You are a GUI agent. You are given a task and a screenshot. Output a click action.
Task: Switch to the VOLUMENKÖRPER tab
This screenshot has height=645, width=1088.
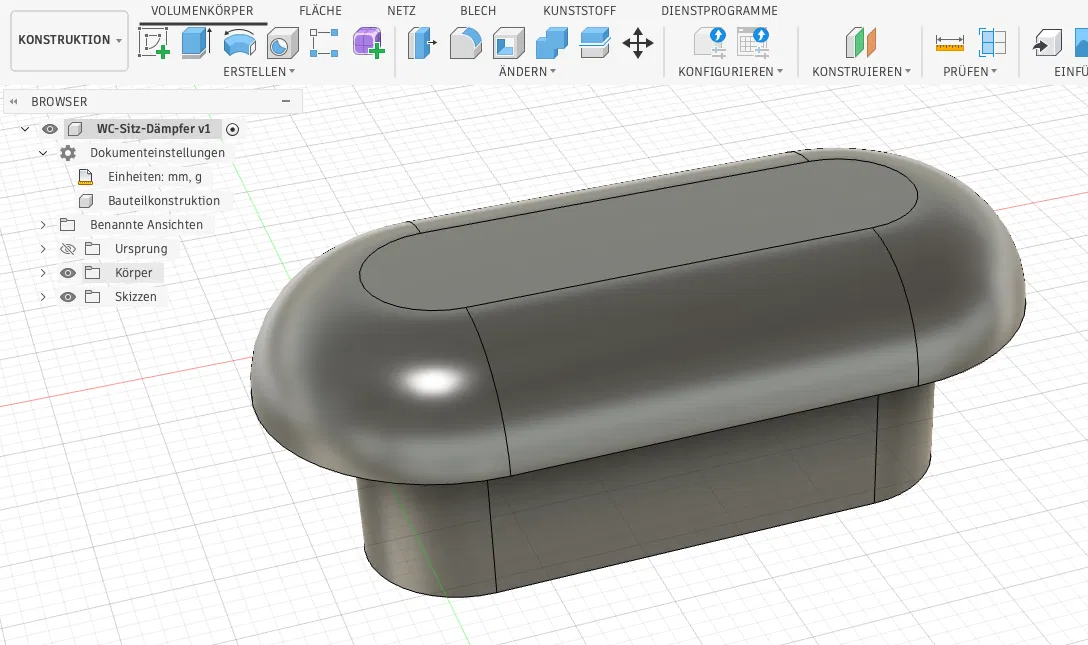pos(202,10)
